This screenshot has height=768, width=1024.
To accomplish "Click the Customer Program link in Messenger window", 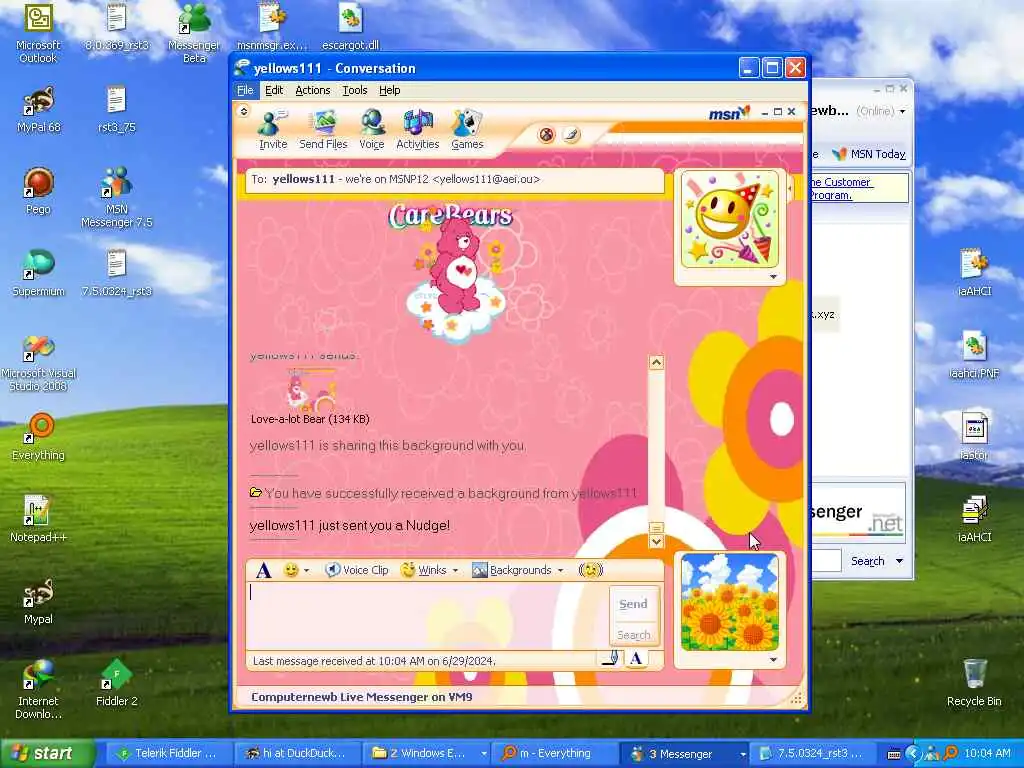I will (841, 189).
